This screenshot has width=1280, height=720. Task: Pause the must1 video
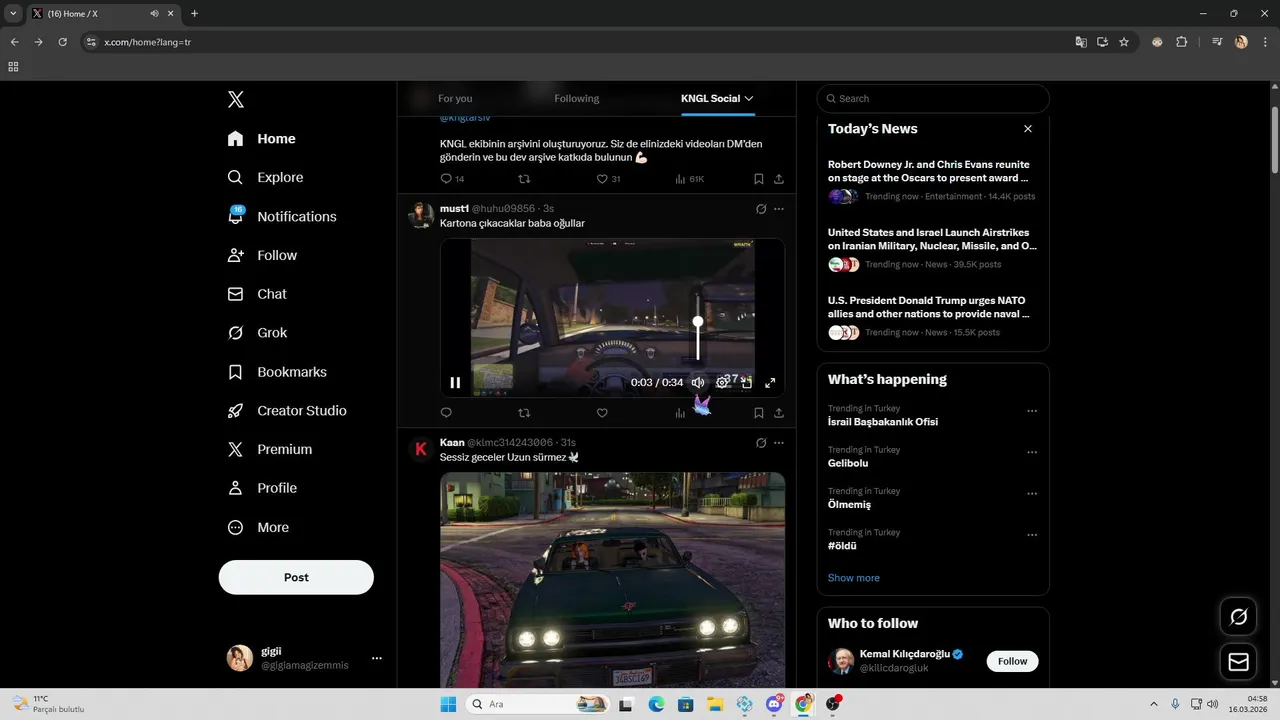455,382
